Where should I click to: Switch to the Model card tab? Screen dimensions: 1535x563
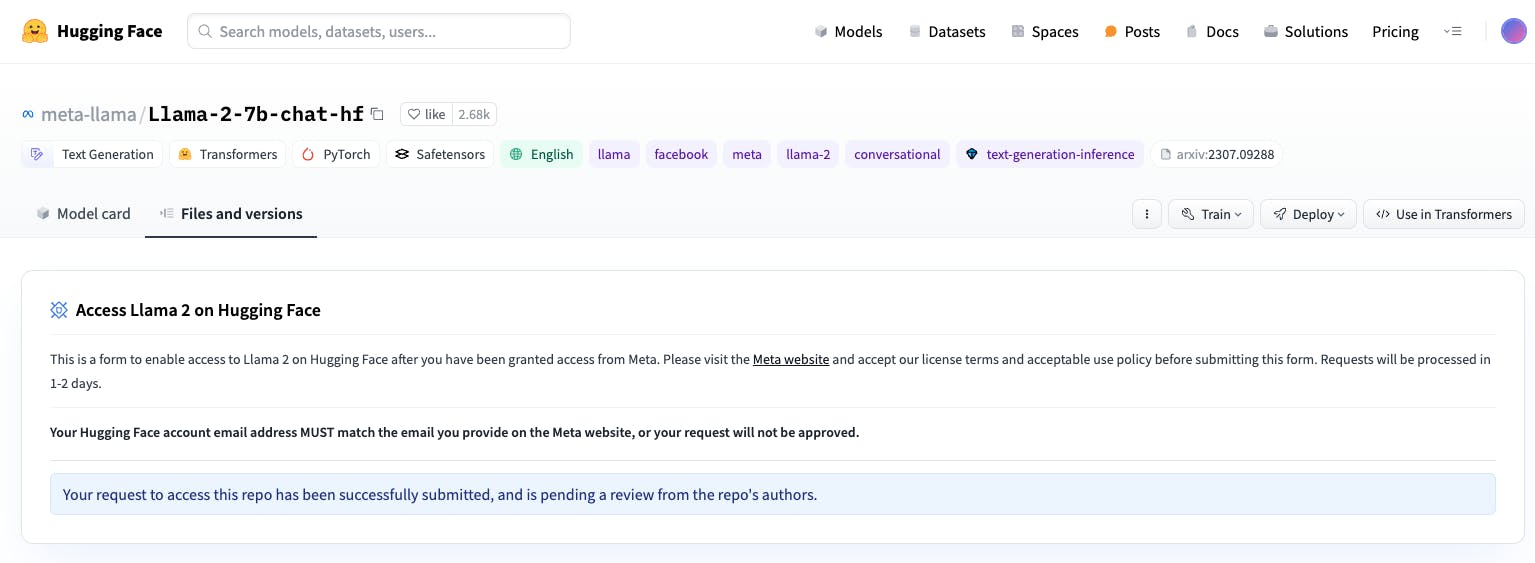coord(84,213)
